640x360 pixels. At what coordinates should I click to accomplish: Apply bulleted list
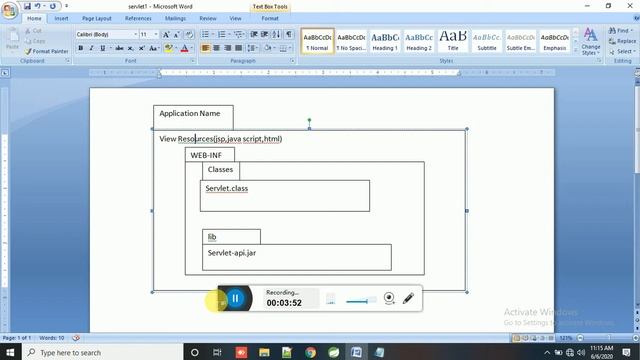click(205, 34)
